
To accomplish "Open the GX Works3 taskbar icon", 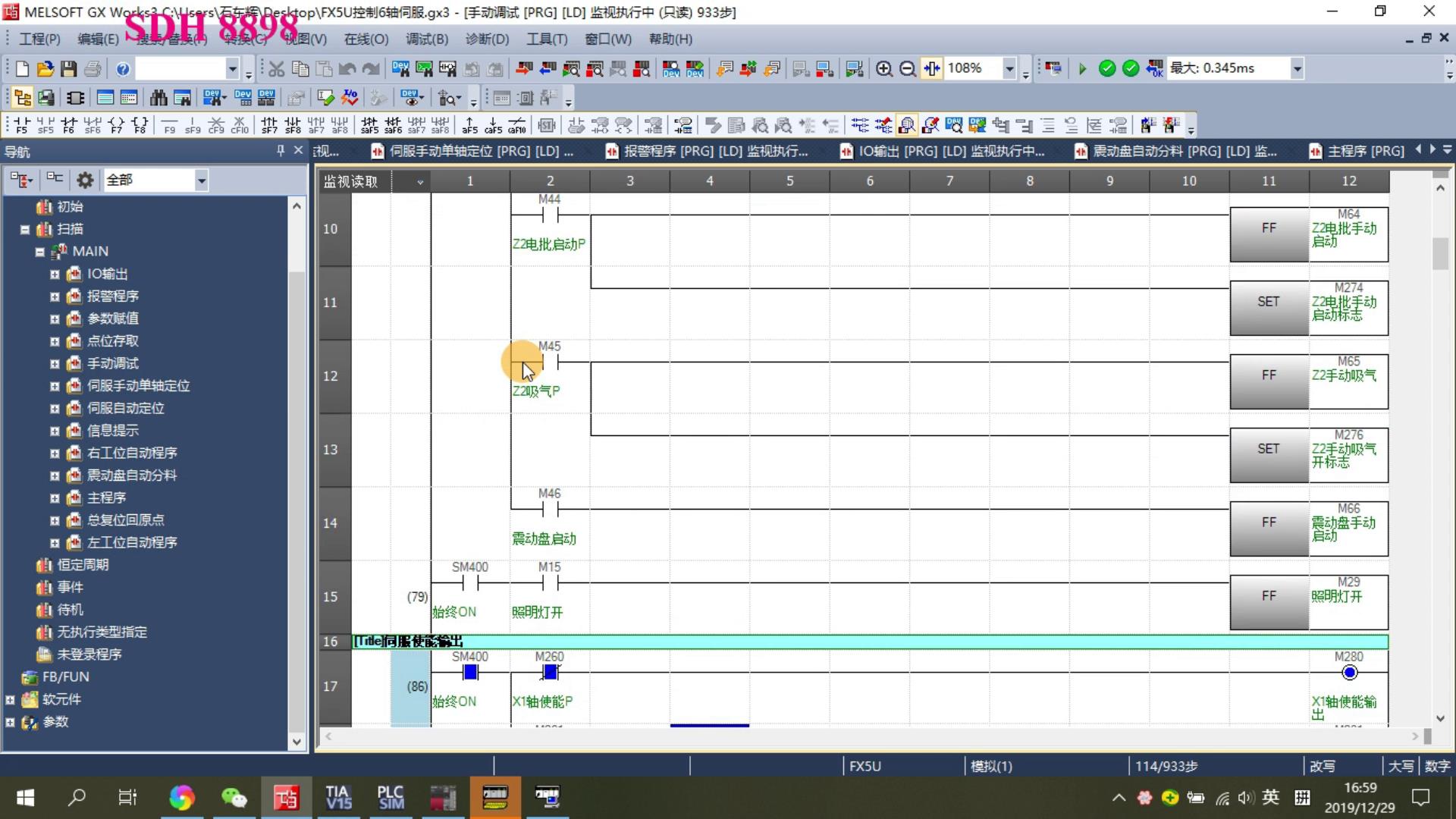I will pos(286,798).
